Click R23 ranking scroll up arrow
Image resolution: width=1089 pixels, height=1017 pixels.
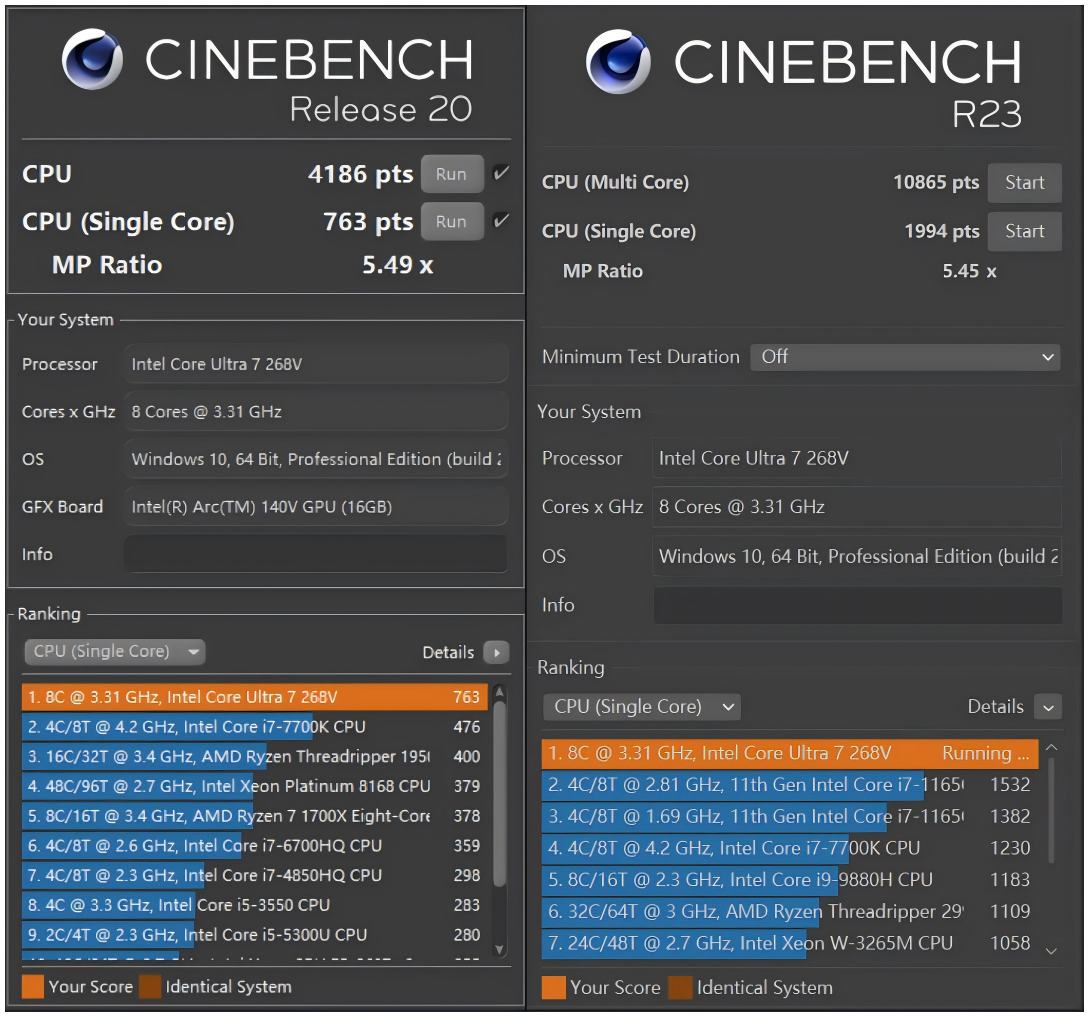click(1051, 747)
